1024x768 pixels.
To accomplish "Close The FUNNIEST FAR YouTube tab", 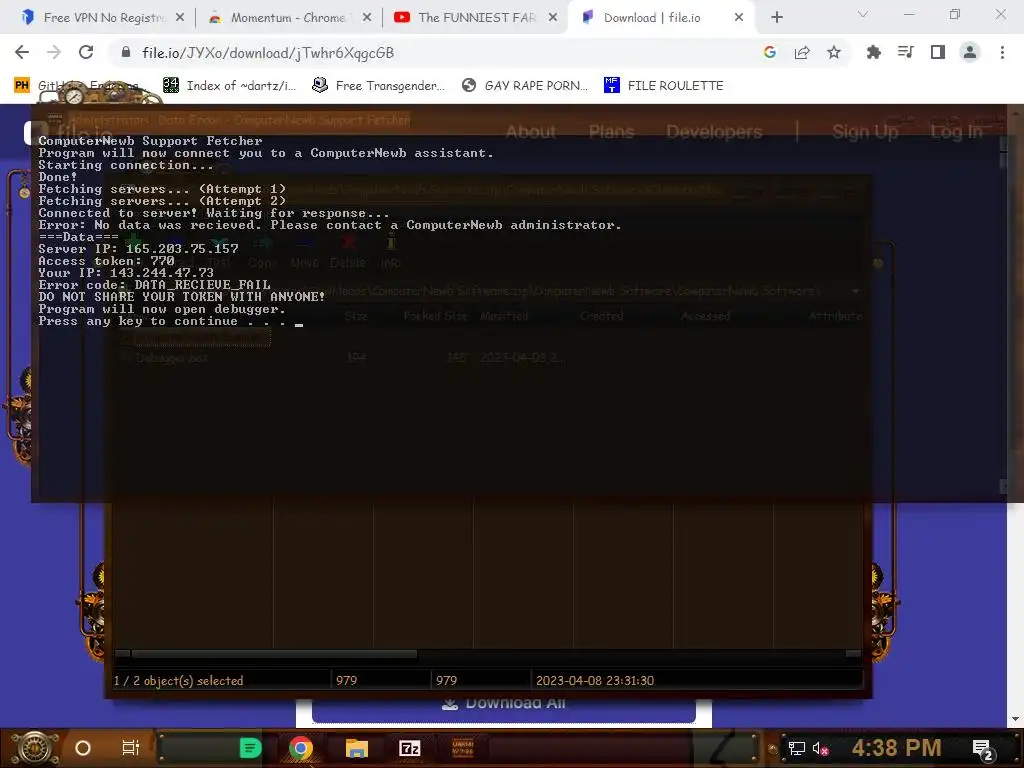I will tap(553, 18).
